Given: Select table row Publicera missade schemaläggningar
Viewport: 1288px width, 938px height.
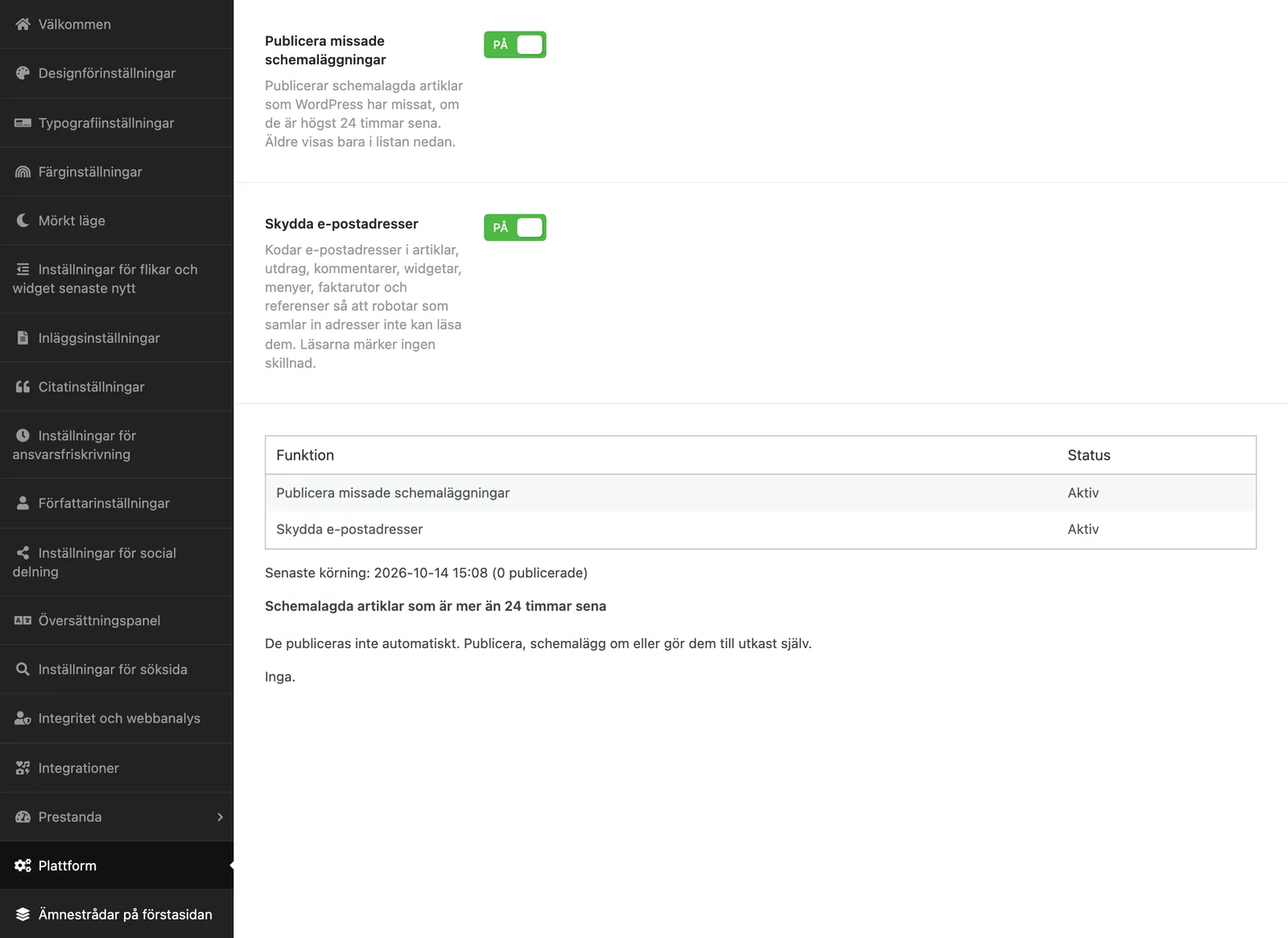Looking at the screenshot, I should [x=761, y=493].
